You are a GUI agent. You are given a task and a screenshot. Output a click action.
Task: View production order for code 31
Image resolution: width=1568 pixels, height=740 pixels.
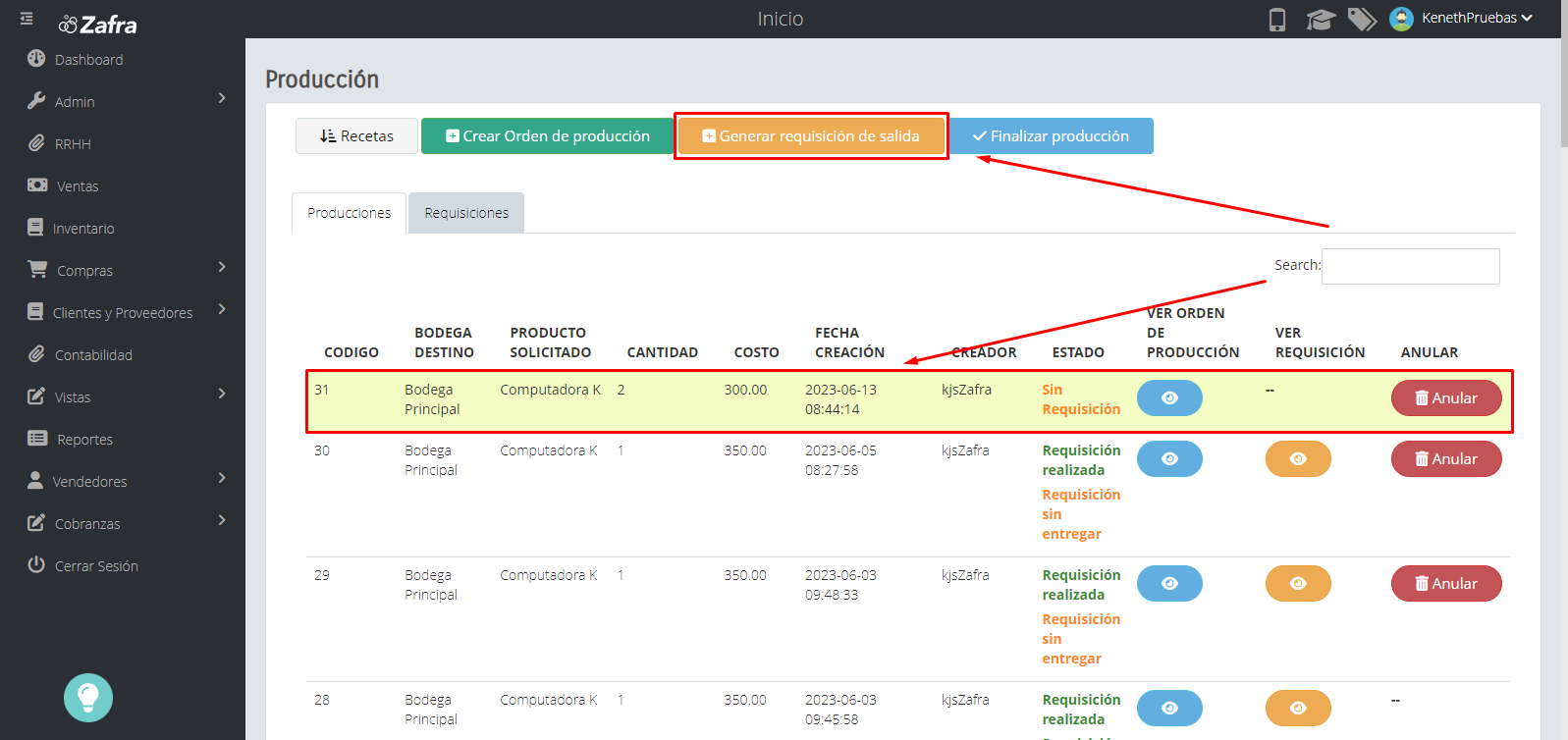tap(1169, 397)
